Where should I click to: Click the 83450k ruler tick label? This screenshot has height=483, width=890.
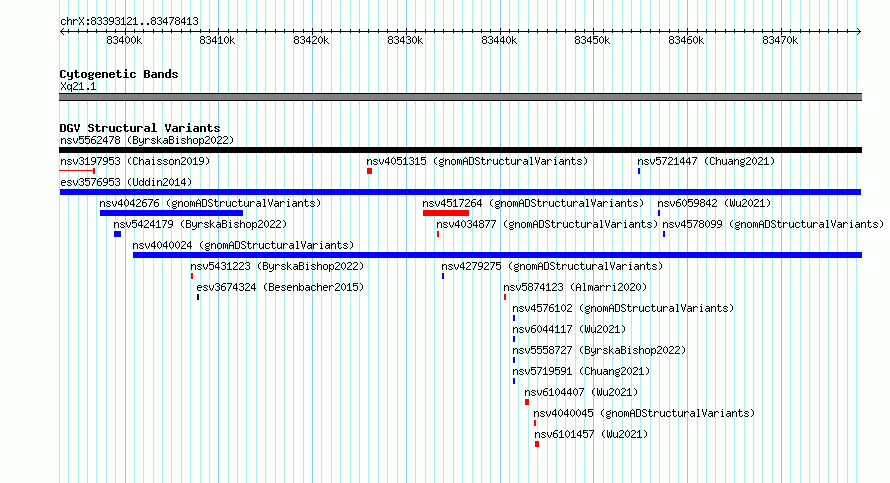(x=592, y=40)
